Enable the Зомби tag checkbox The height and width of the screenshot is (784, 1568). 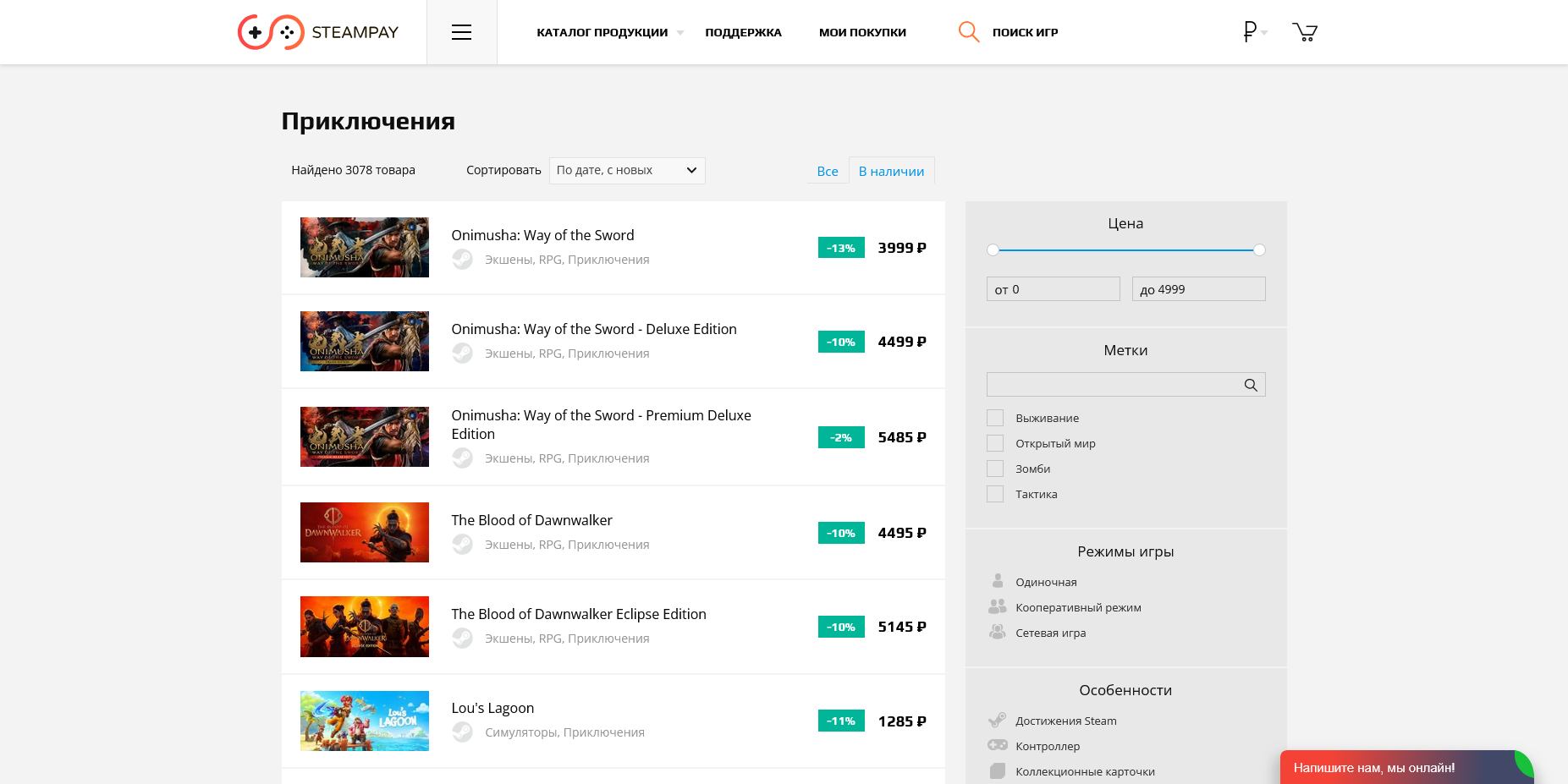(995, 469)
